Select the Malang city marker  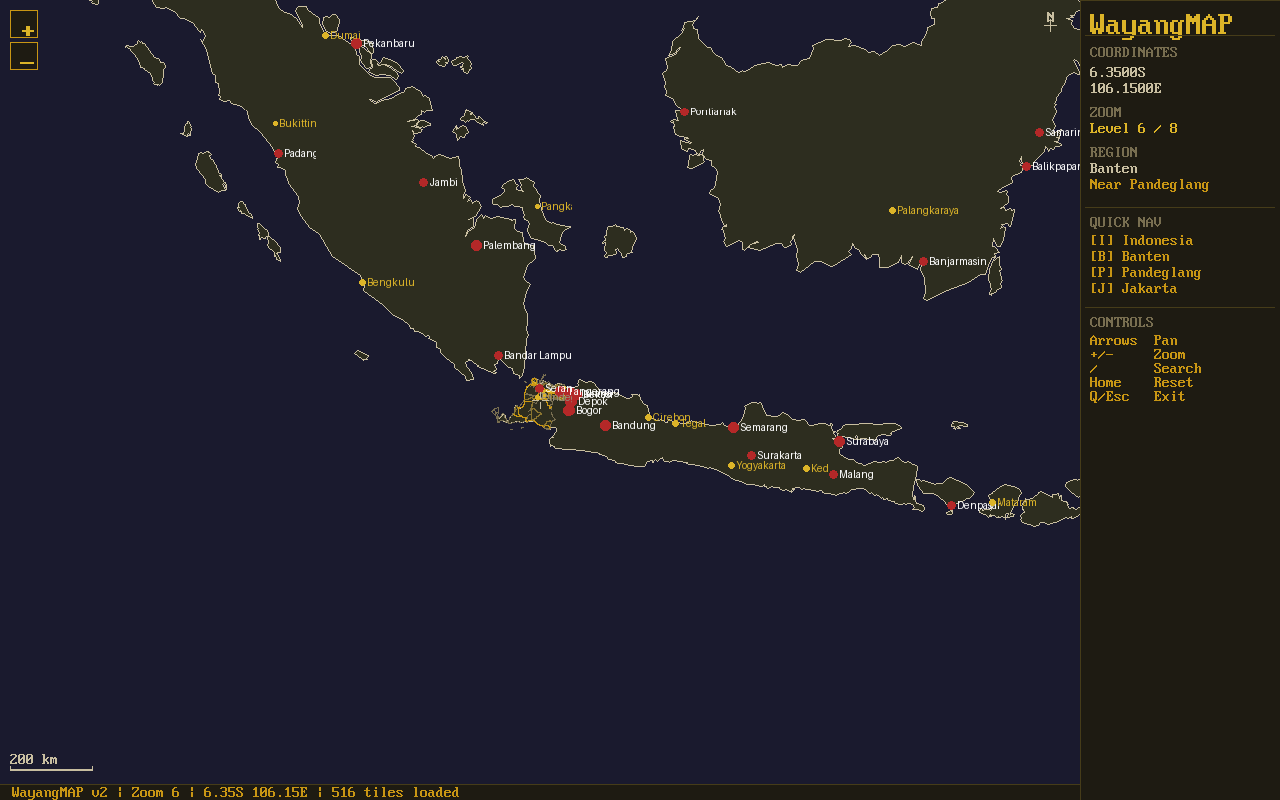tap(833, 473)
